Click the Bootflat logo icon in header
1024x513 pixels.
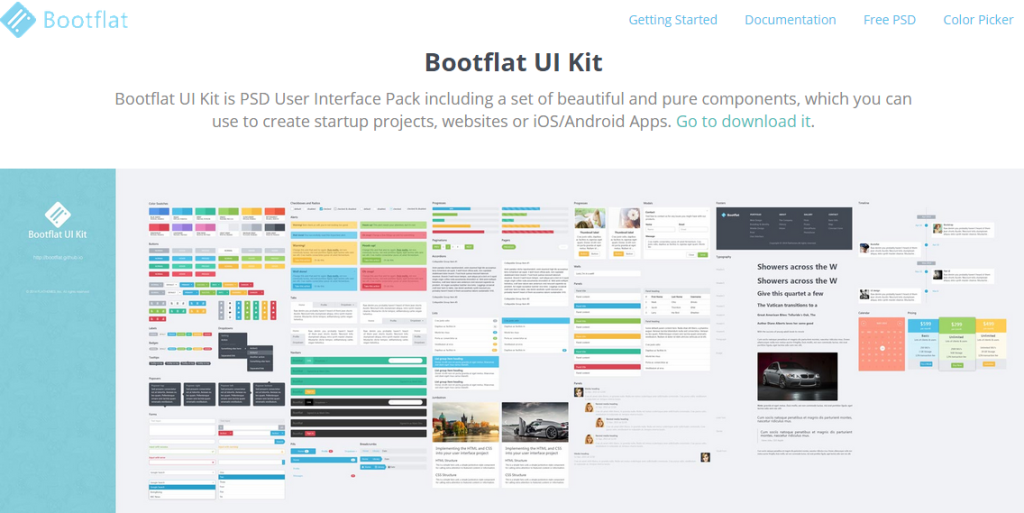coord(18,20)
